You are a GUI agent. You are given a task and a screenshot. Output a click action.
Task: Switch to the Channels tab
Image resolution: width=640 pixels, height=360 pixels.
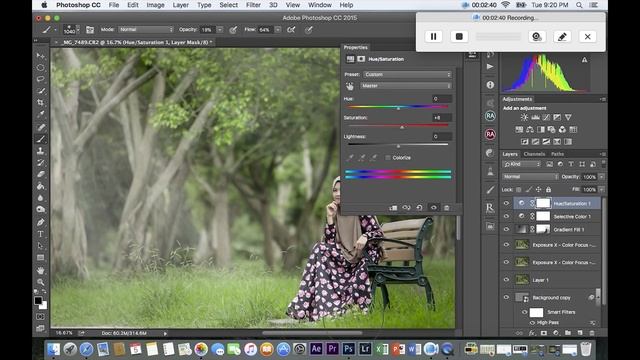pos(534,154)
